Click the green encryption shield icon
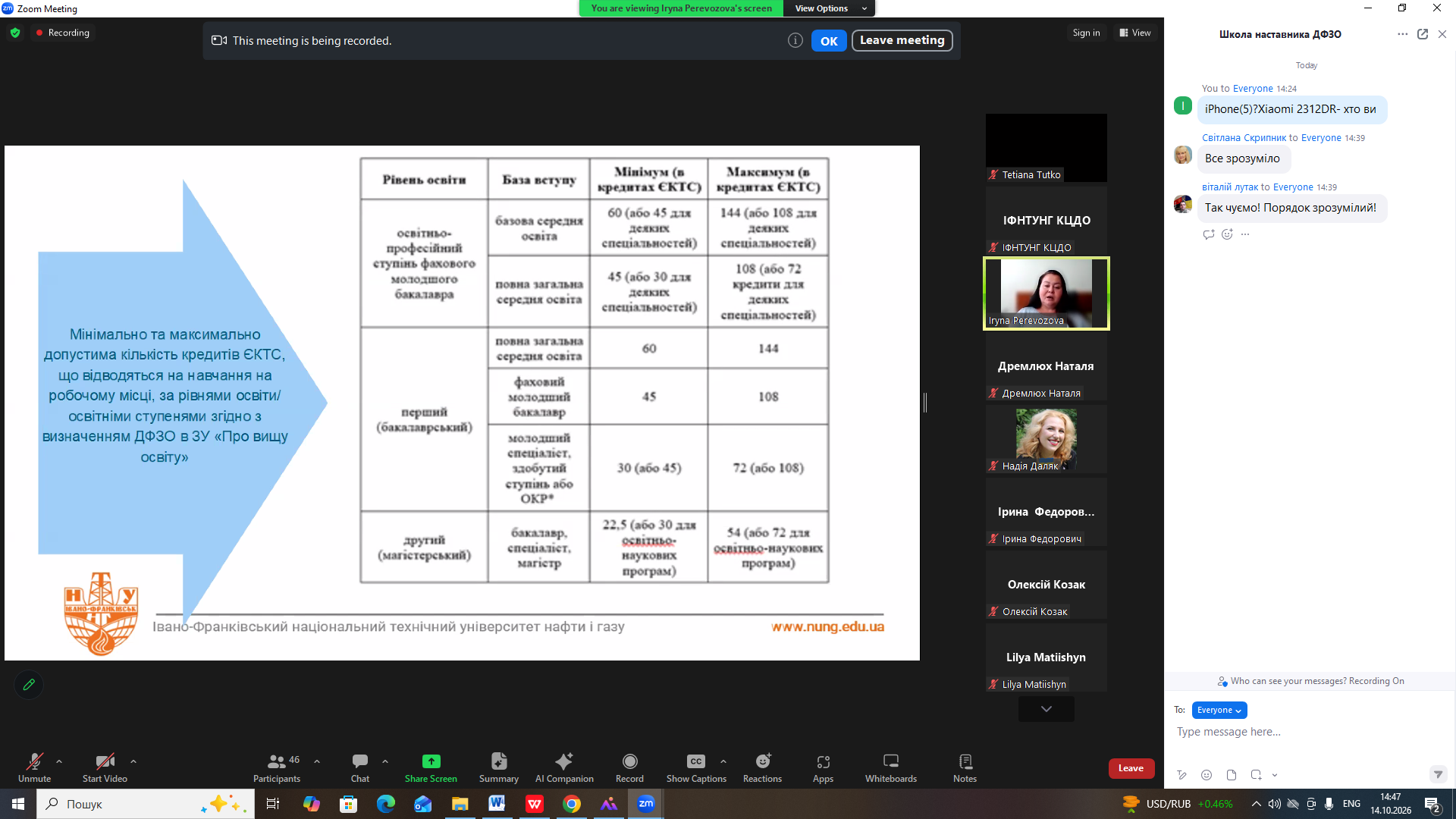The image size is (1456, 819). pos(15,33)
